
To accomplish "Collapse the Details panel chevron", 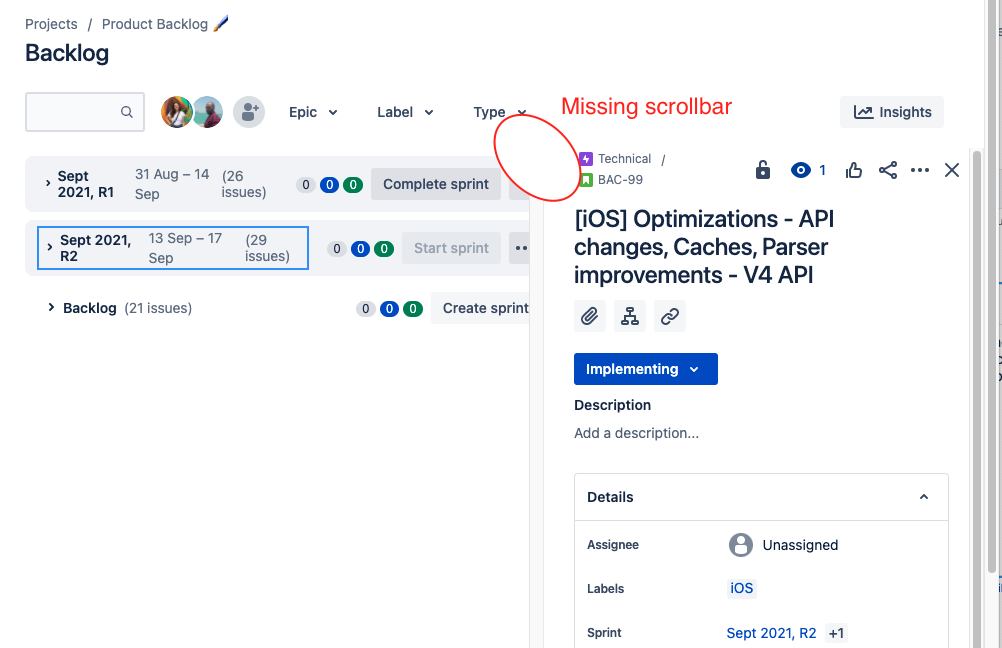I will 923,497.
